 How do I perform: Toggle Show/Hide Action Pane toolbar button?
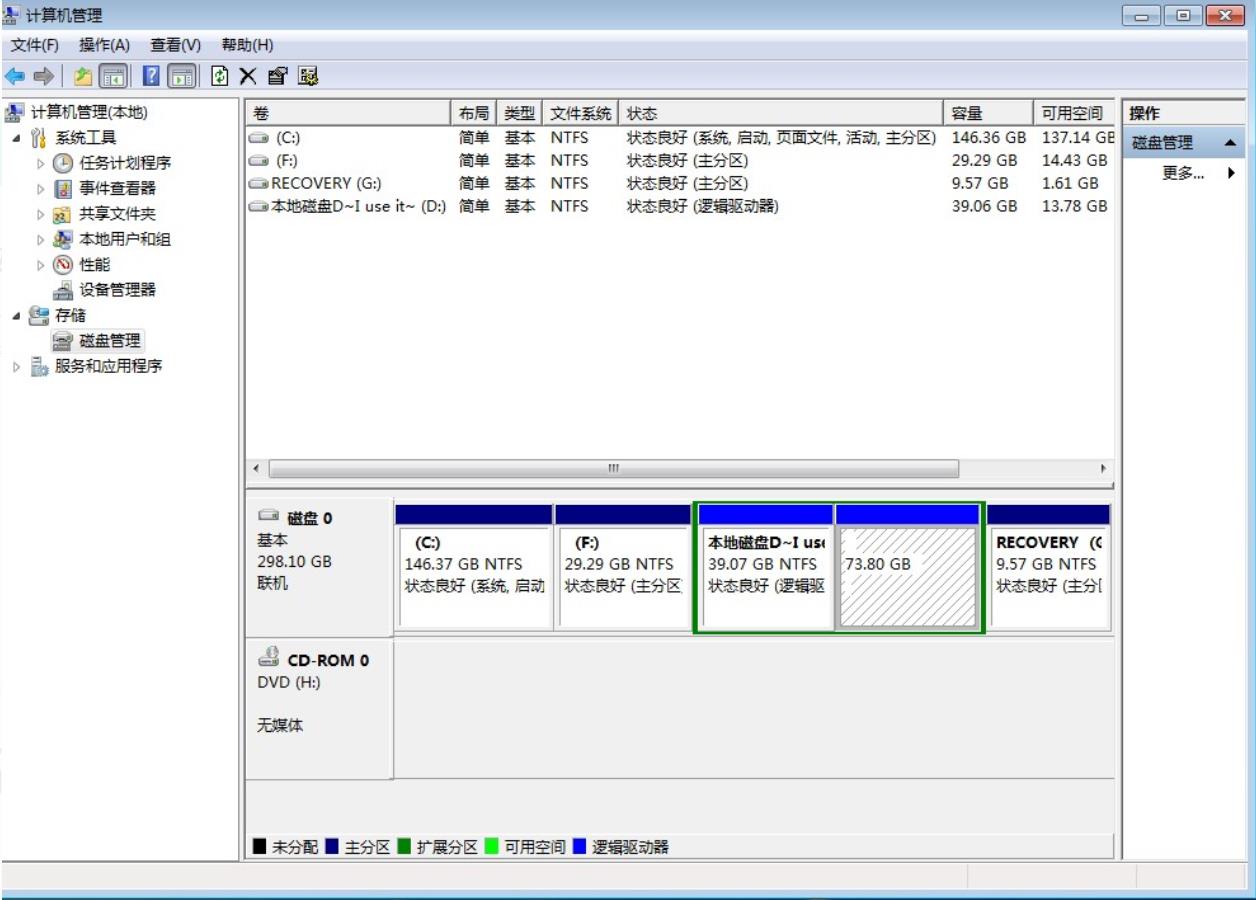[182, 77]
